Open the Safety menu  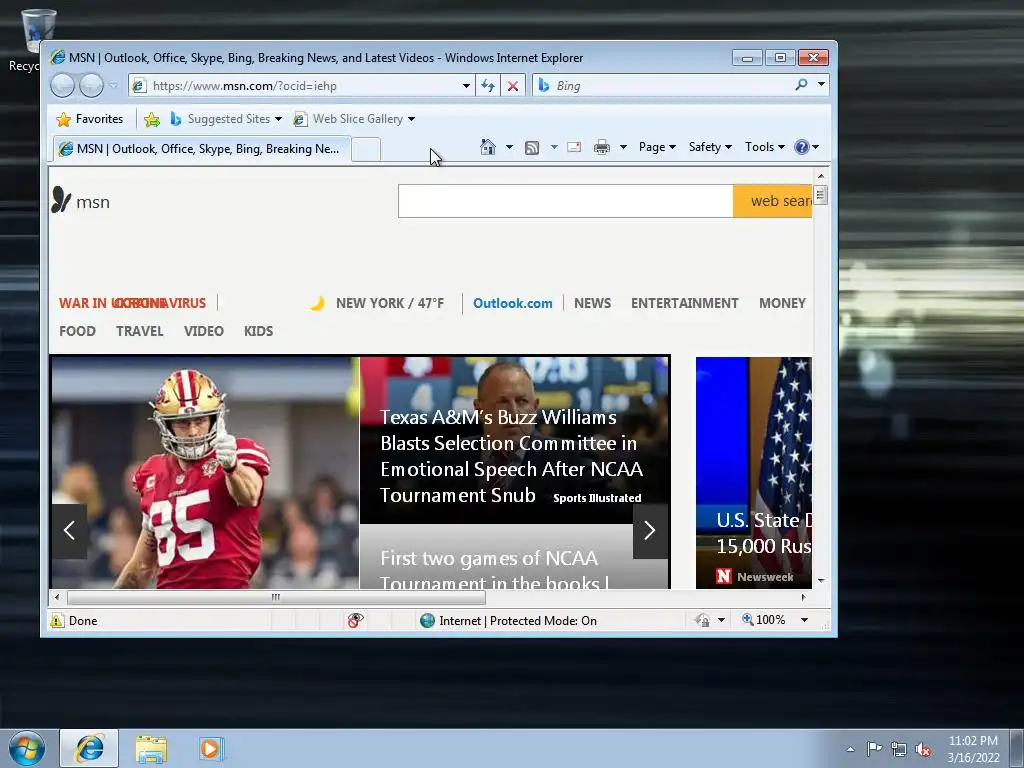tap(710, 147)
